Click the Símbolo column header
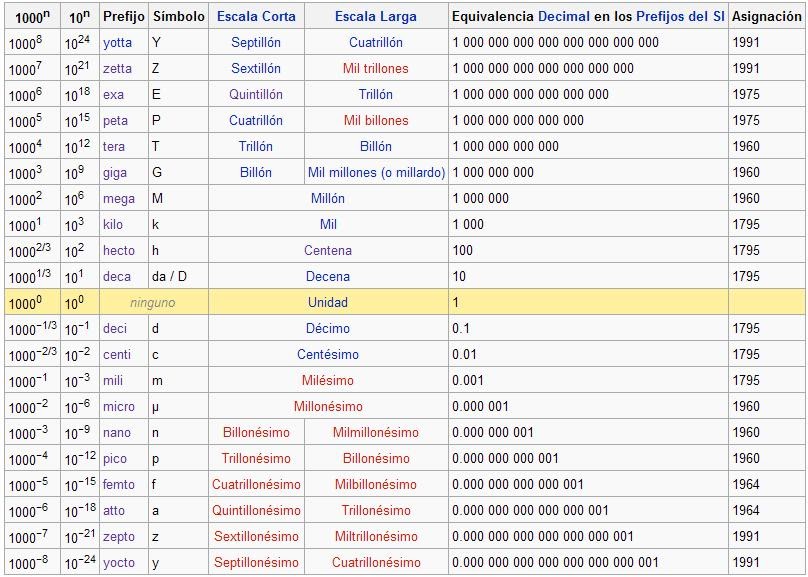Image resolution: width=808 pixels, height=577 pixels. (178, 16)
